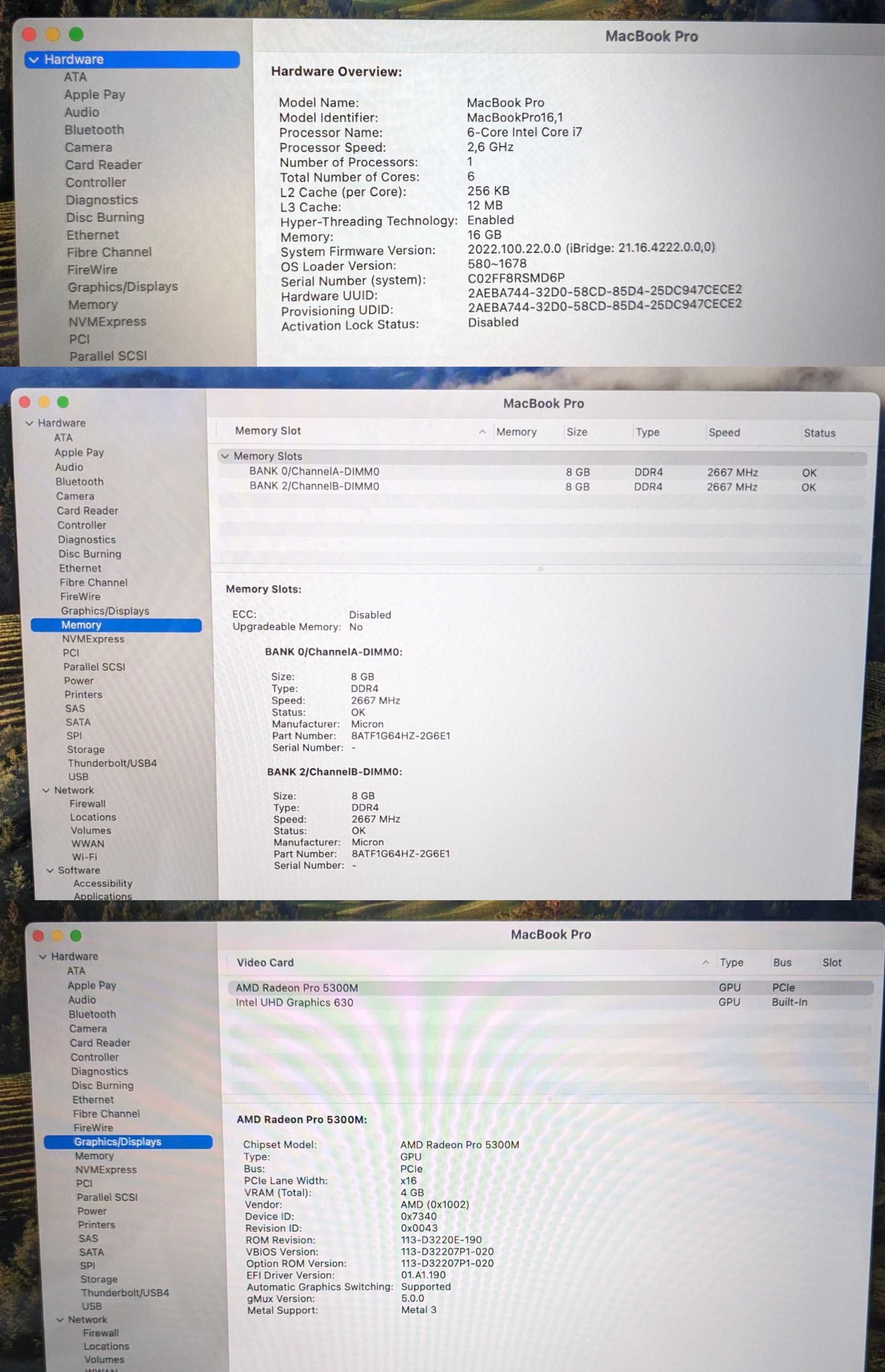The width and height of the screenshot is (885, 1372).
Task: Collapse the Hardware chevron in the bottom Graphics window
Action: point(42,956)
